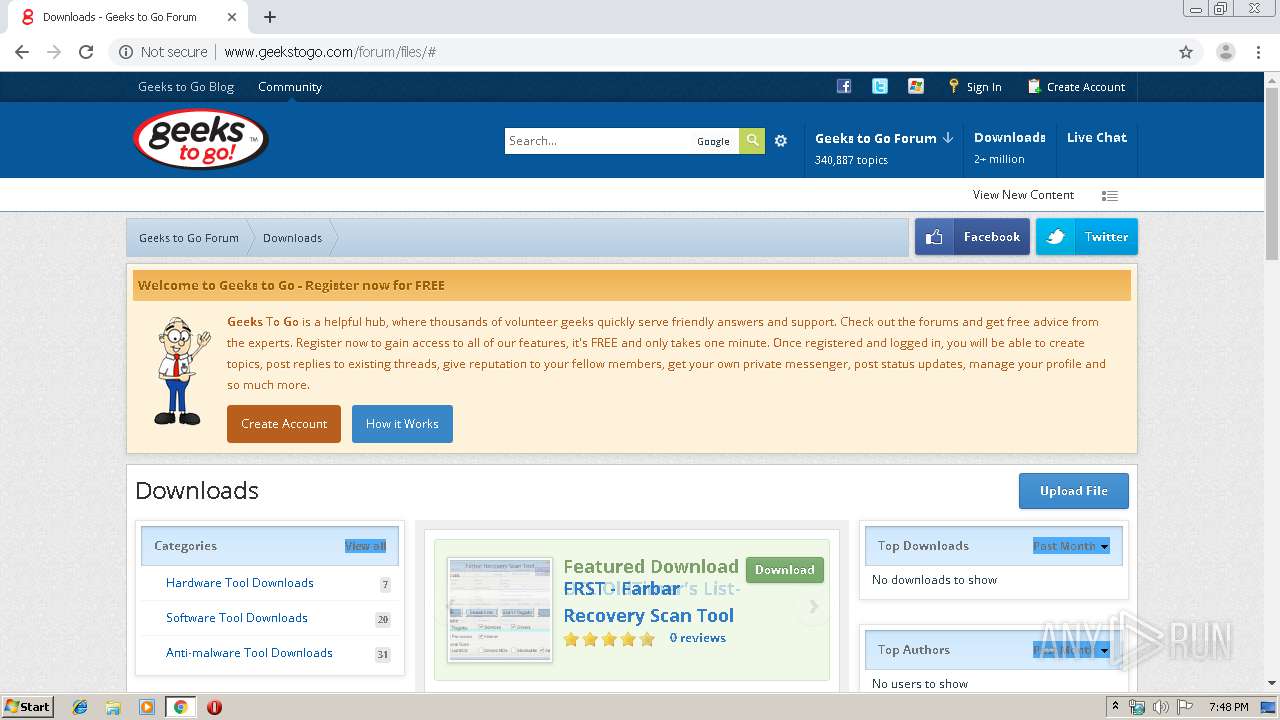This screenshot has height=720, width=1280.
Task: Expand the Geeks to Go Forum menu arrow
Action: 948,138
